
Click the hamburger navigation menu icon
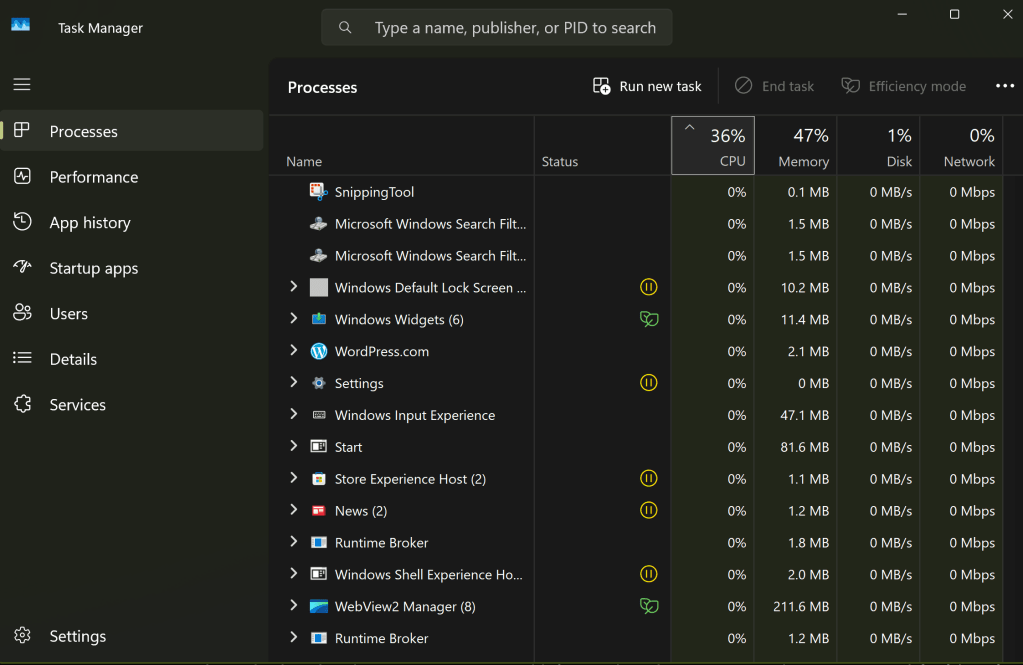(x=22, y=85)
